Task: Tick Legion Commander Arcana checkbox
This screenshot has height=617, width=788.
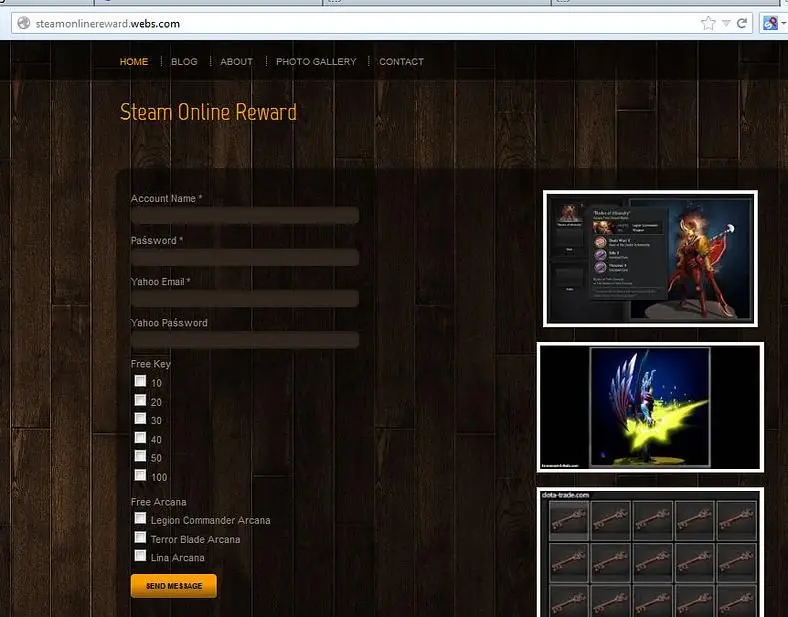Action: pos(140,518)
